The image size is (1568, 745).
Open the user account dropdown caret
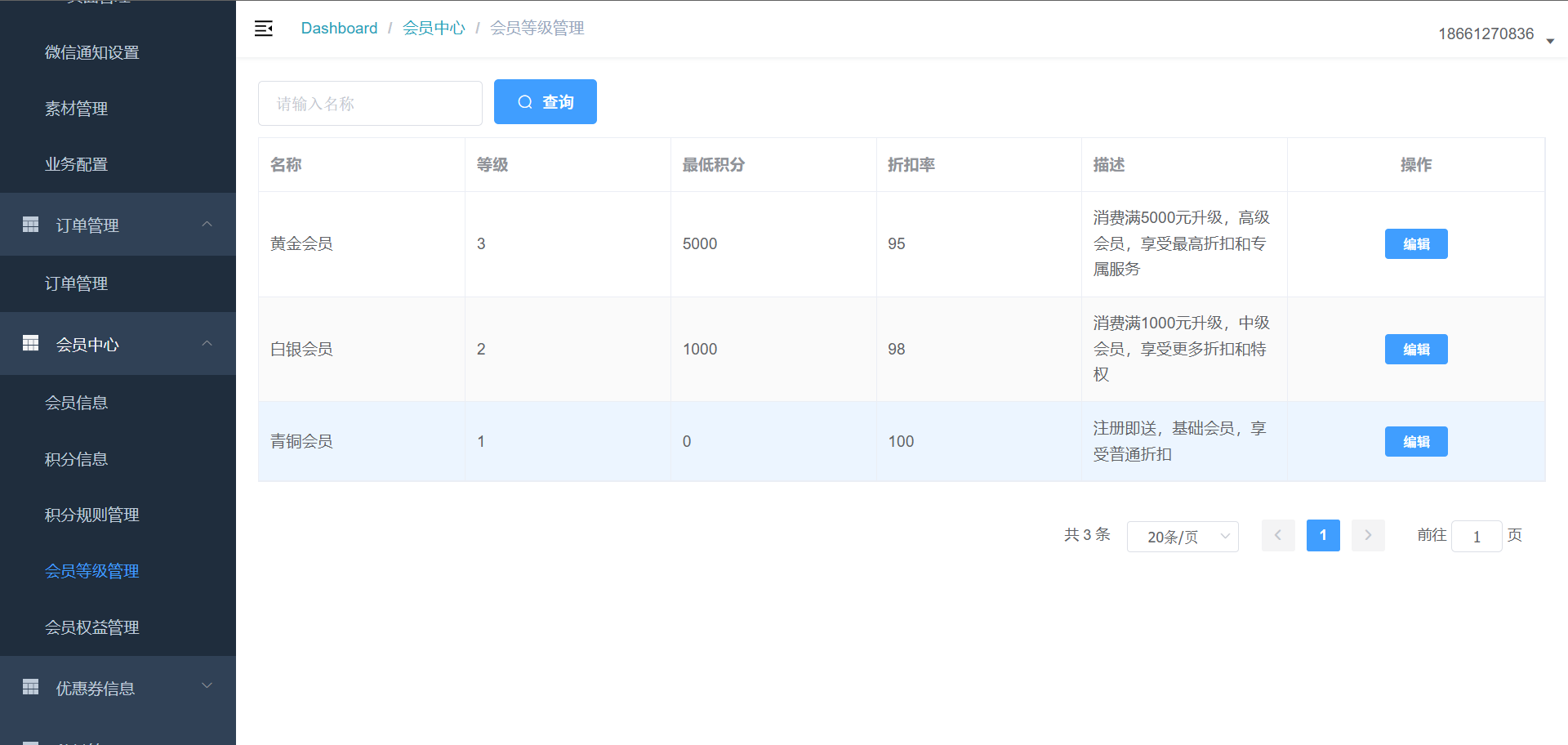click(x=1550, y=41)
